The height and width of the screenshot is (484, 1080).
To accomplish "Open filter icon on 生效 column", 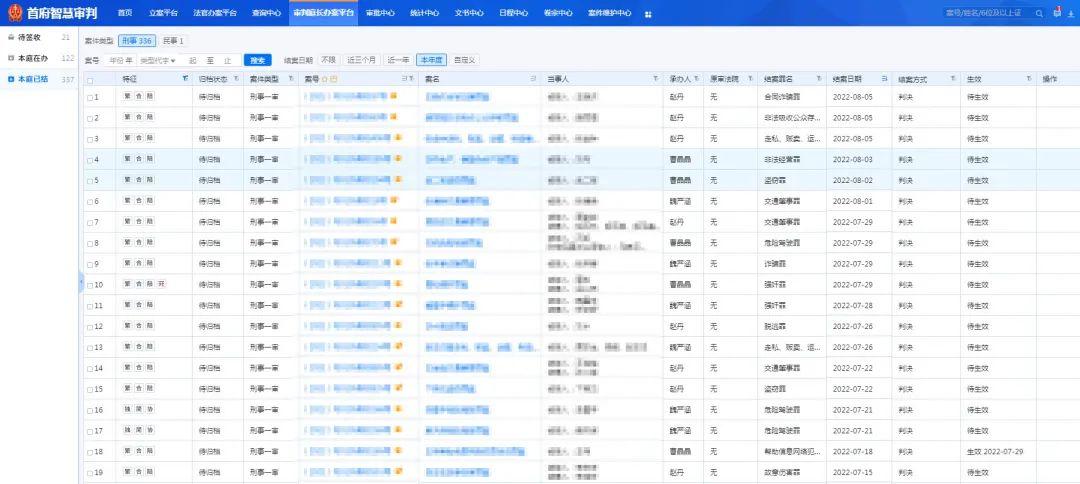I will tap(1029, 79).
